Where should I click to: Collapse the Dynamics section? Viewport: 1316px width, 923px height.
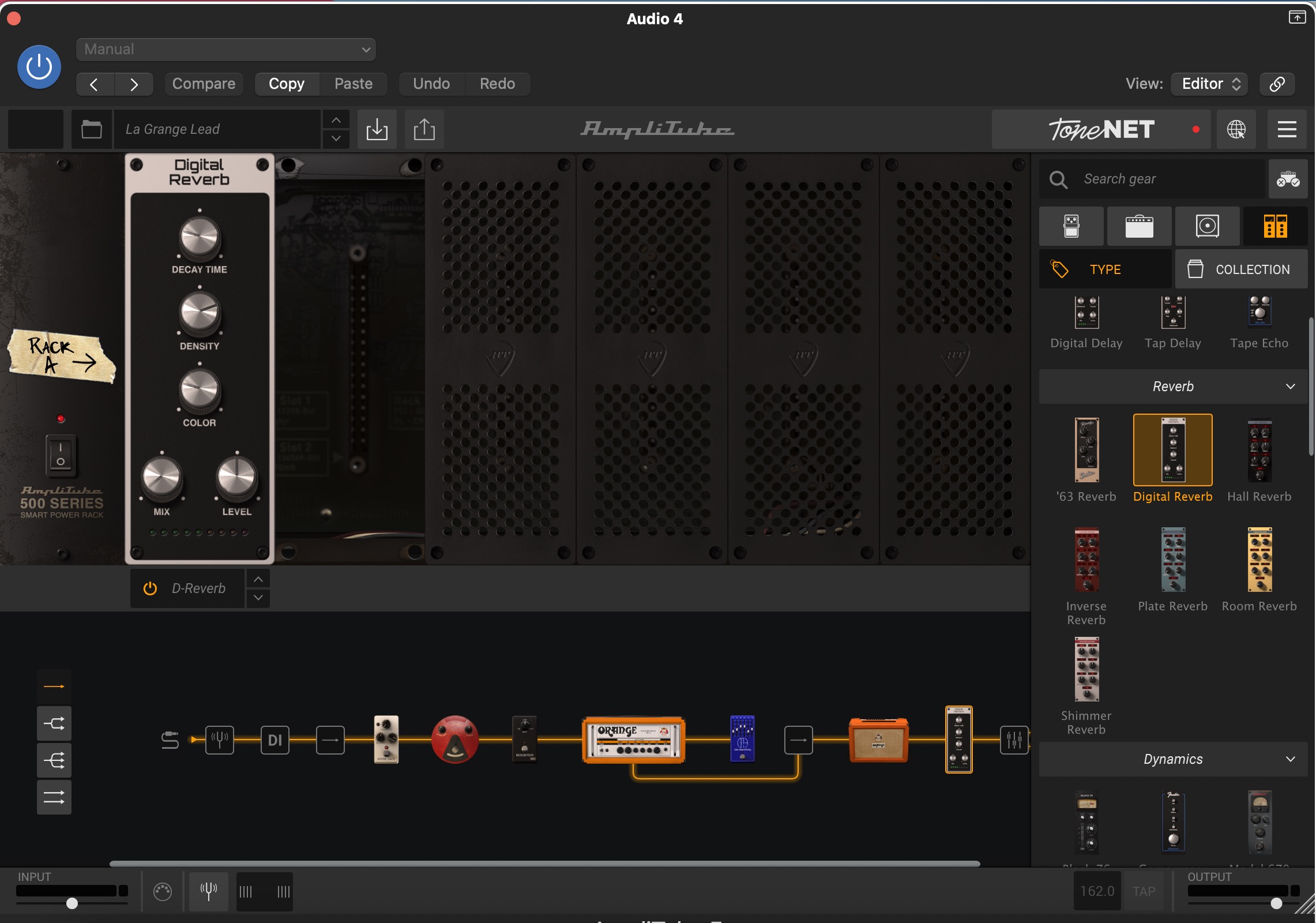coord(1173,759)
